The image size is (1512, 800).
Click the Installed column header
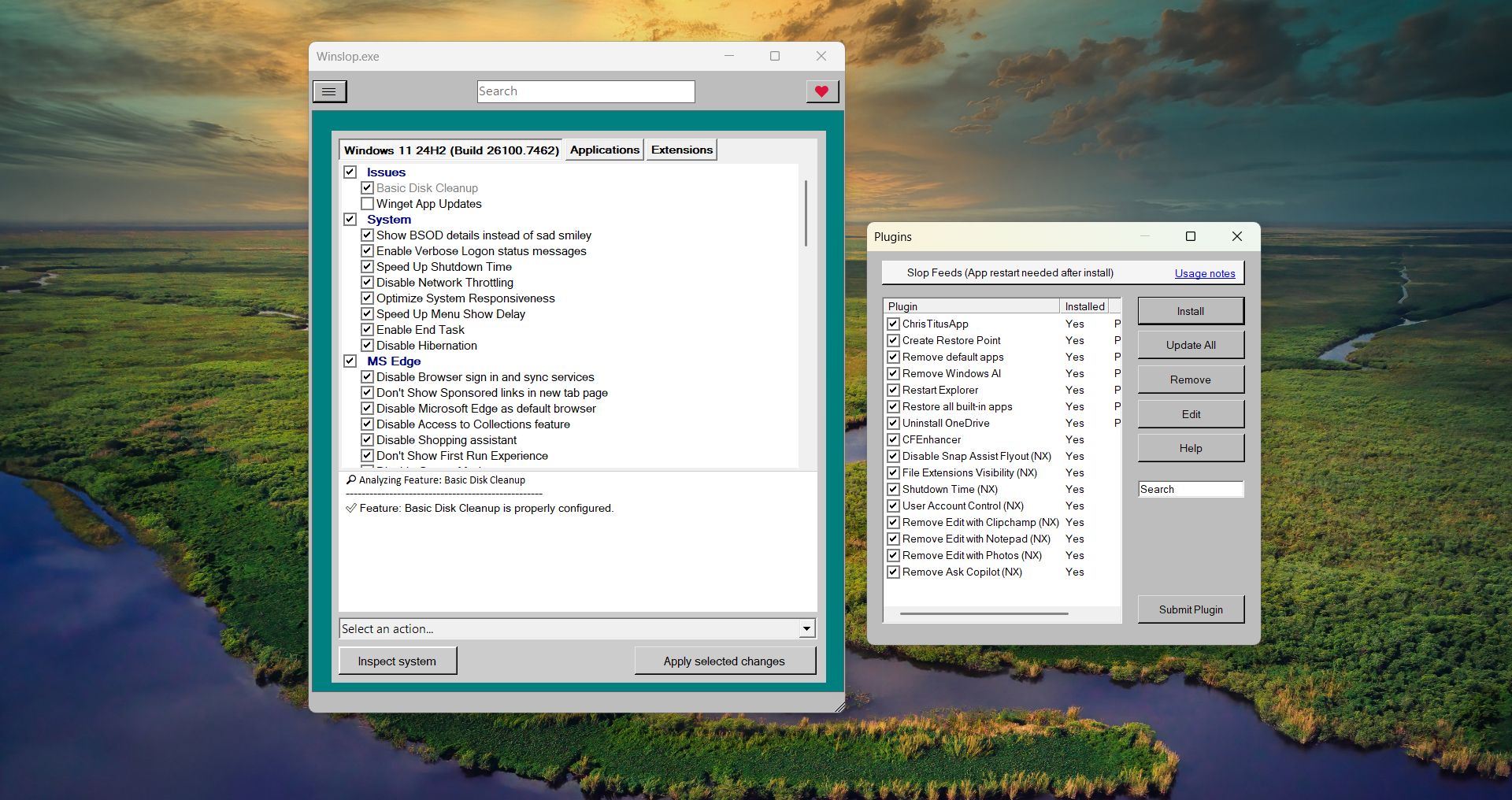point(1084,306)
